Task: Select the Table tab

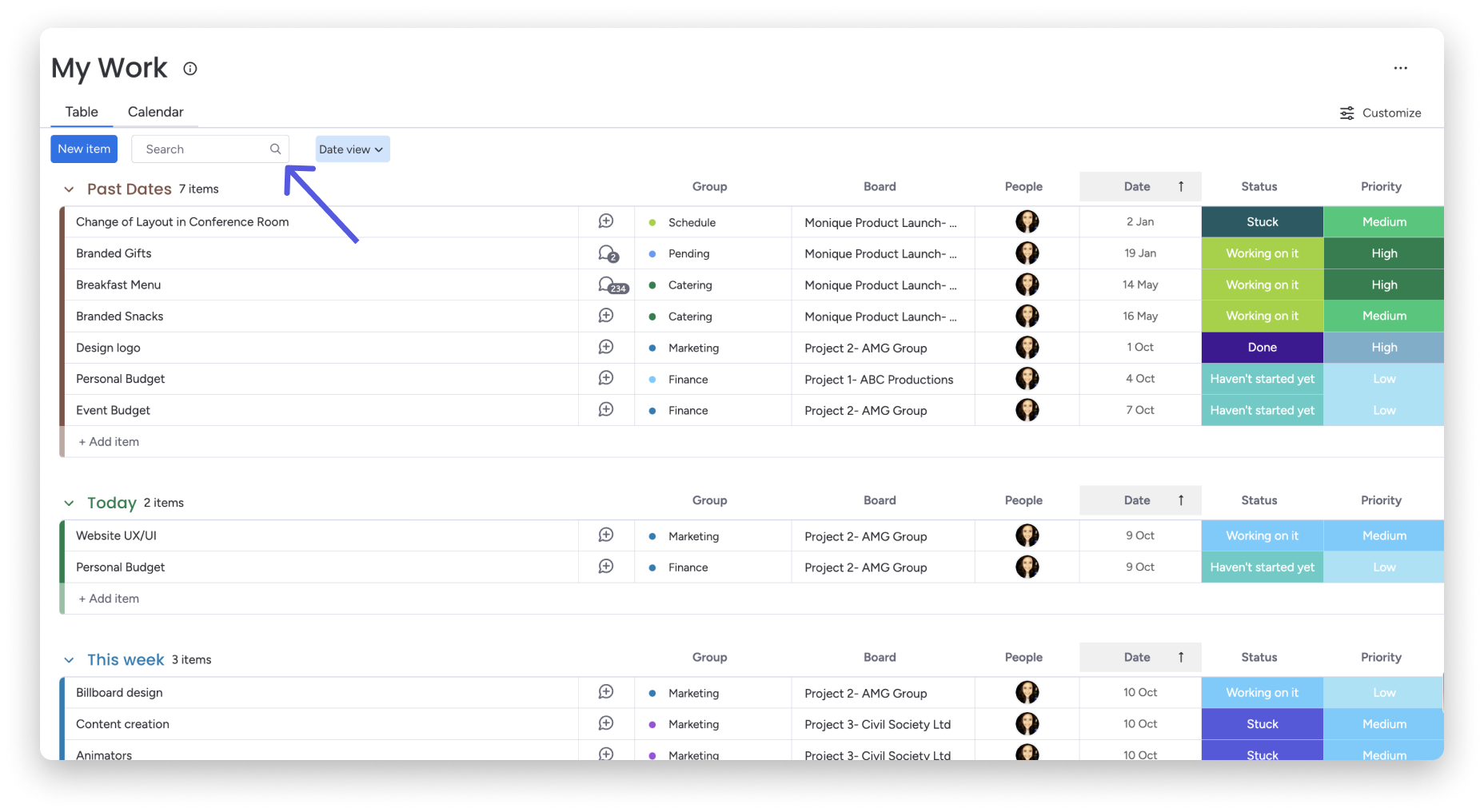Action: coord(82,112)
